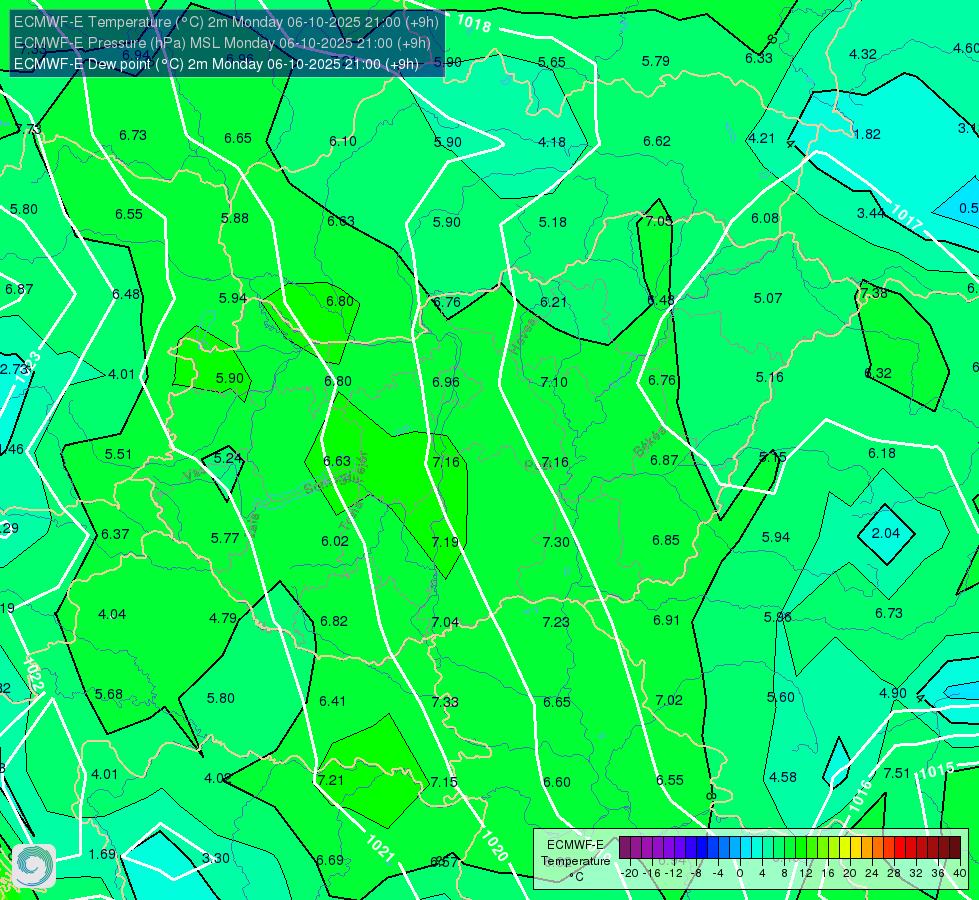Select the ECMWF-E Temperature 2m layer title

(x=226, y=22)
